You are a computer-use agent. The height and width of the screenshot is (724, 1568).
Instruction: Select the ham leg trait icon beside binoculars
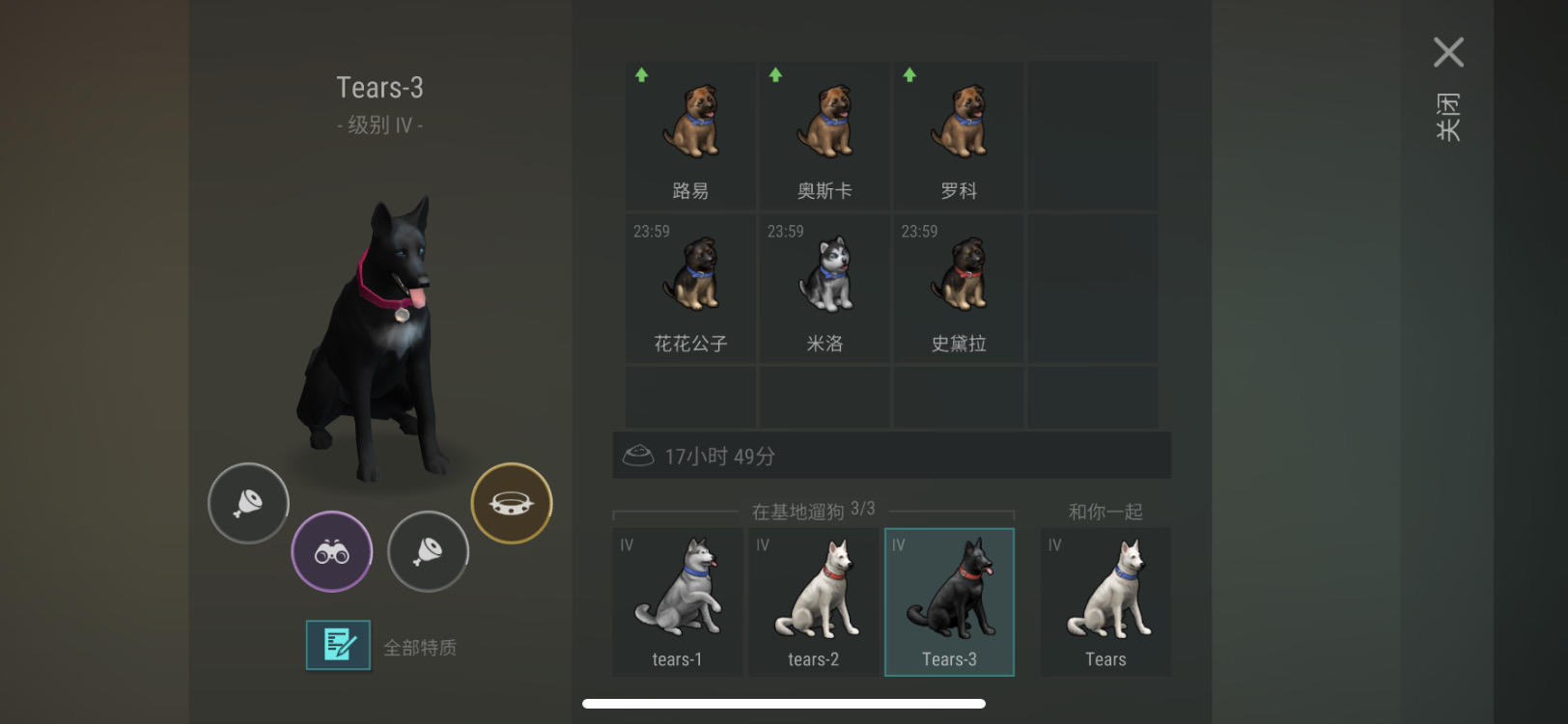tap(428, 551)
